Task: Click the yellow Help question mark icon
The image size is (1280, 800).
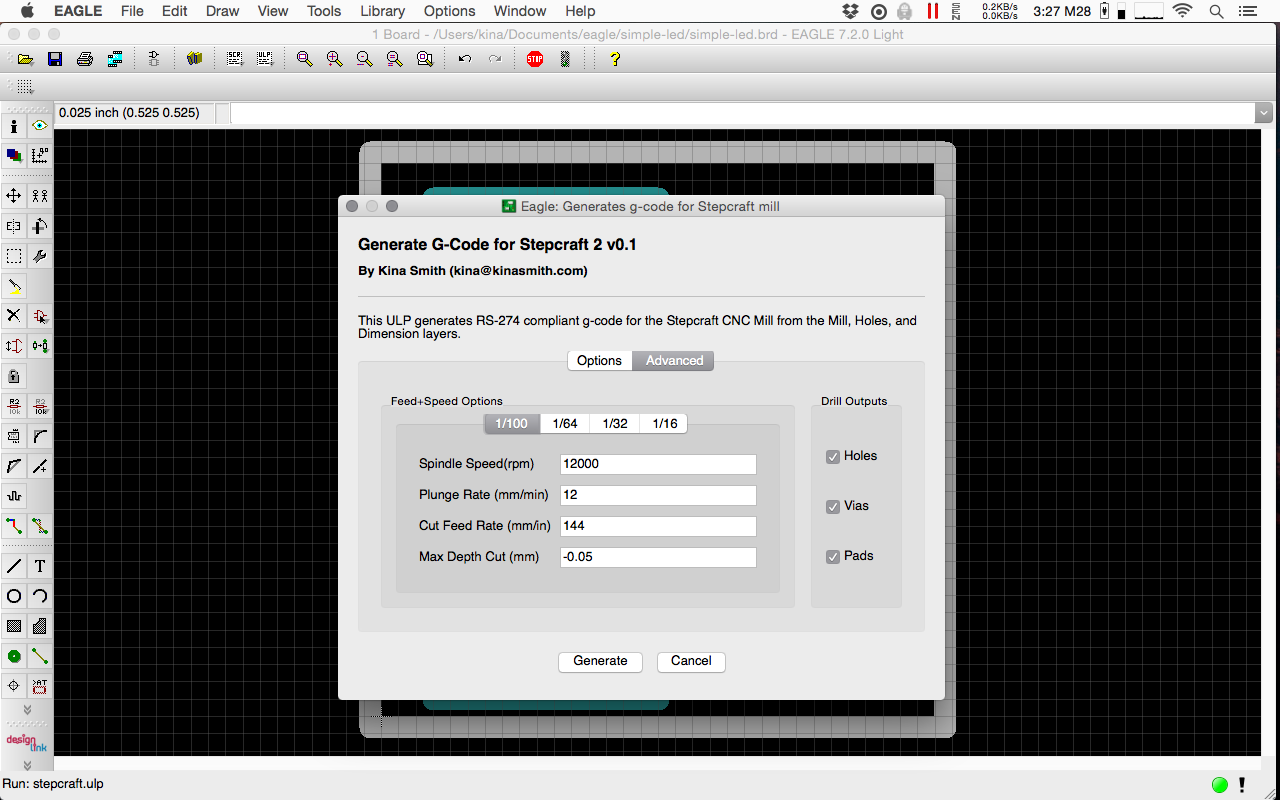Action: (x=615, y=59)
